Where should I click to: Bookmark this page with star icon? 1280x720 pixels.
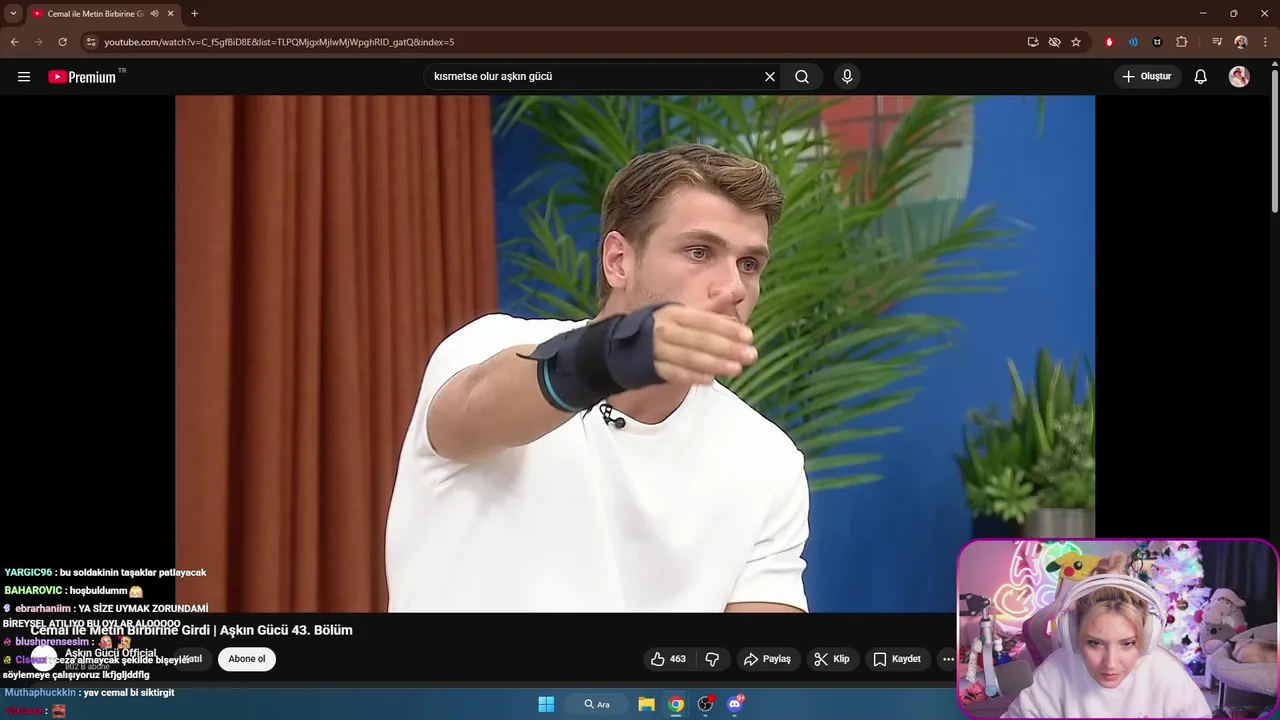pyautogui.click(x=1076, y=42)
